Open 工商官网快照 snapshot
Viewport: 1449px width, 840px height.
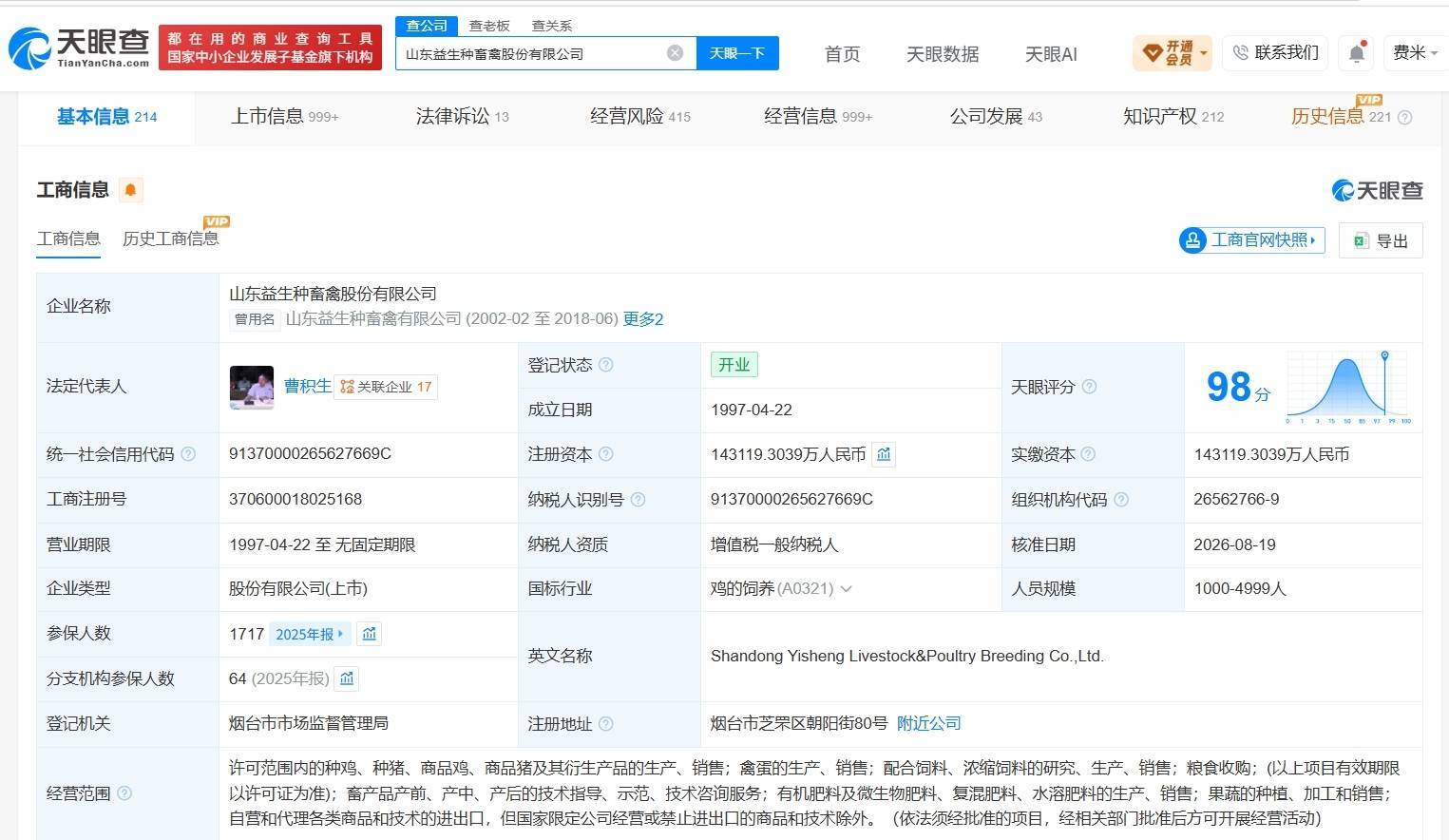[1252, 240]
